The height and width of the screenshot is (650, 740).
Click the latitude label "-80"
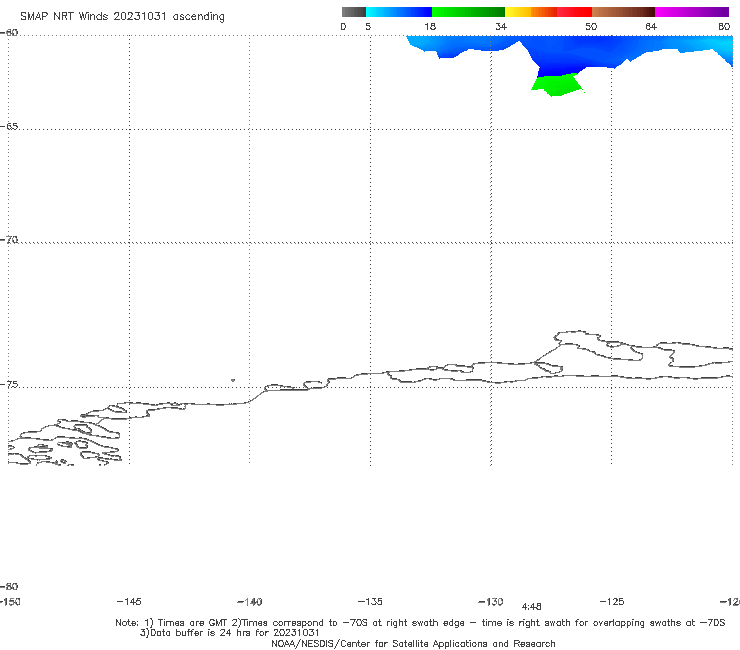click(x=9, y=587)
